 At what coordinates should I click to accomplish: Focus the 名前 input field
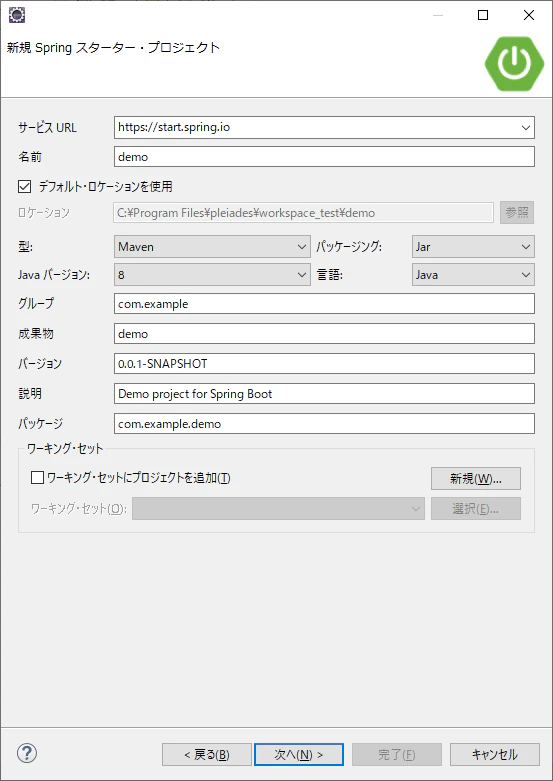coord(324,156)
